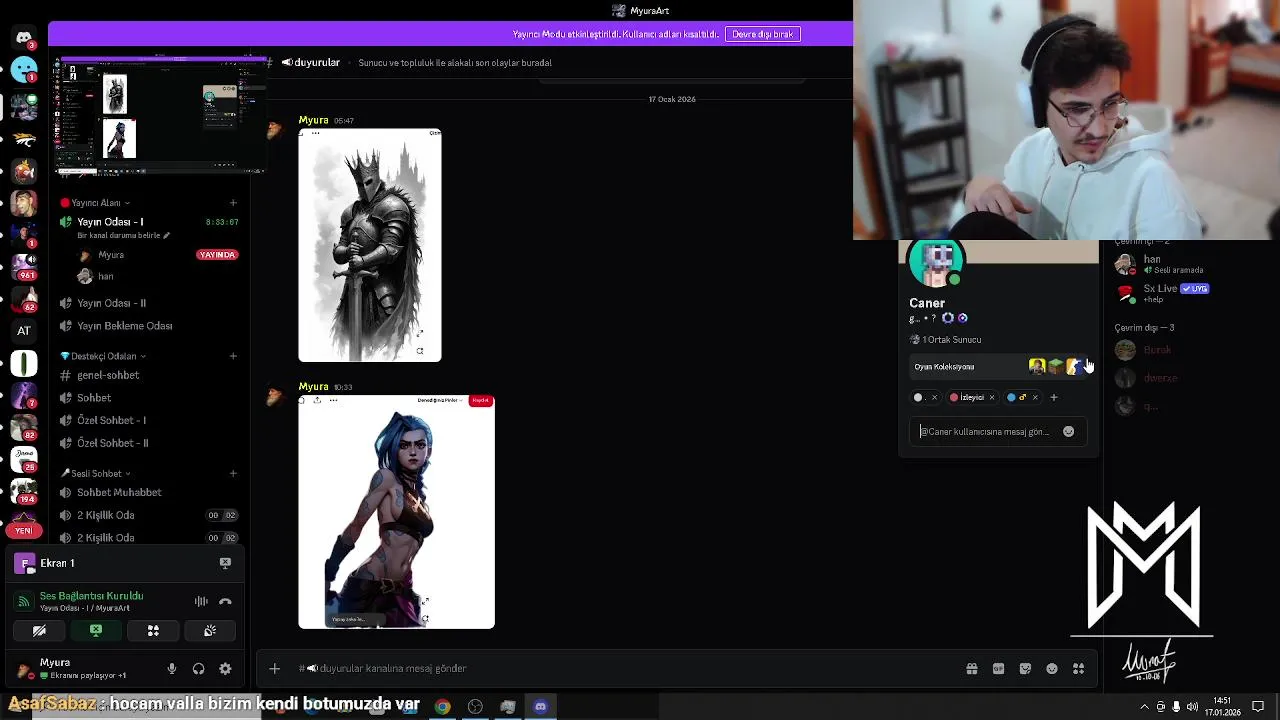
Task: Focus message field to Caner
Action: click(x=985, y=432)
